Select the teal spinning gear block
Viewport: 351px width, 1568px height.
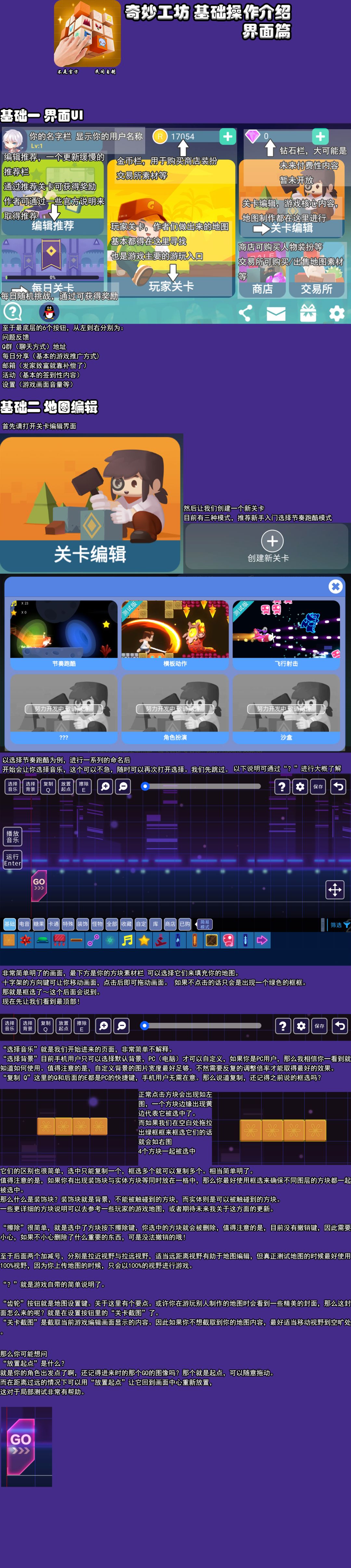(110, 940)
